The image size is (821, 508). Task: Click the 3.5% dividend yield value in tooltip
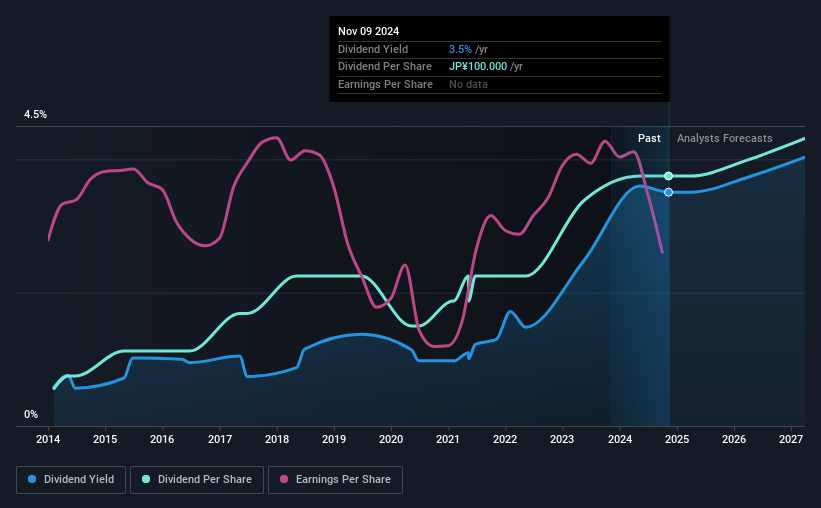(x=460, y=49)
